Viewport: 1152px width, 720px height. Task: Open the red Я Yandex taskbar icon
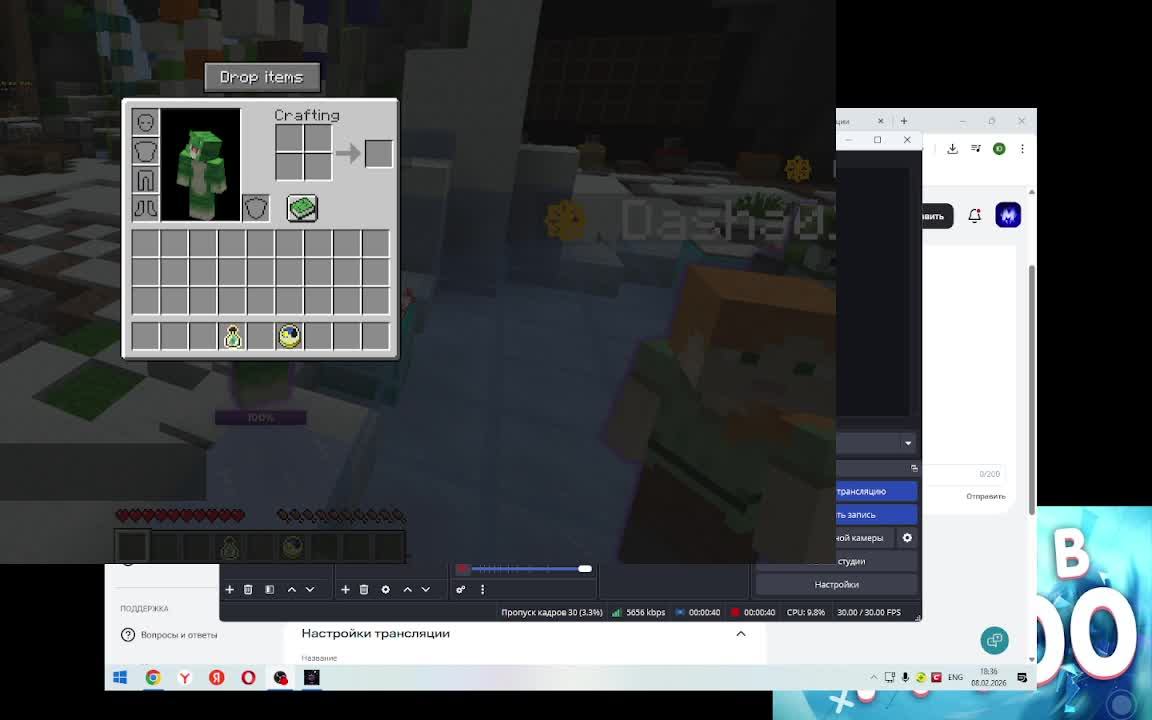(x=217, y=677)
